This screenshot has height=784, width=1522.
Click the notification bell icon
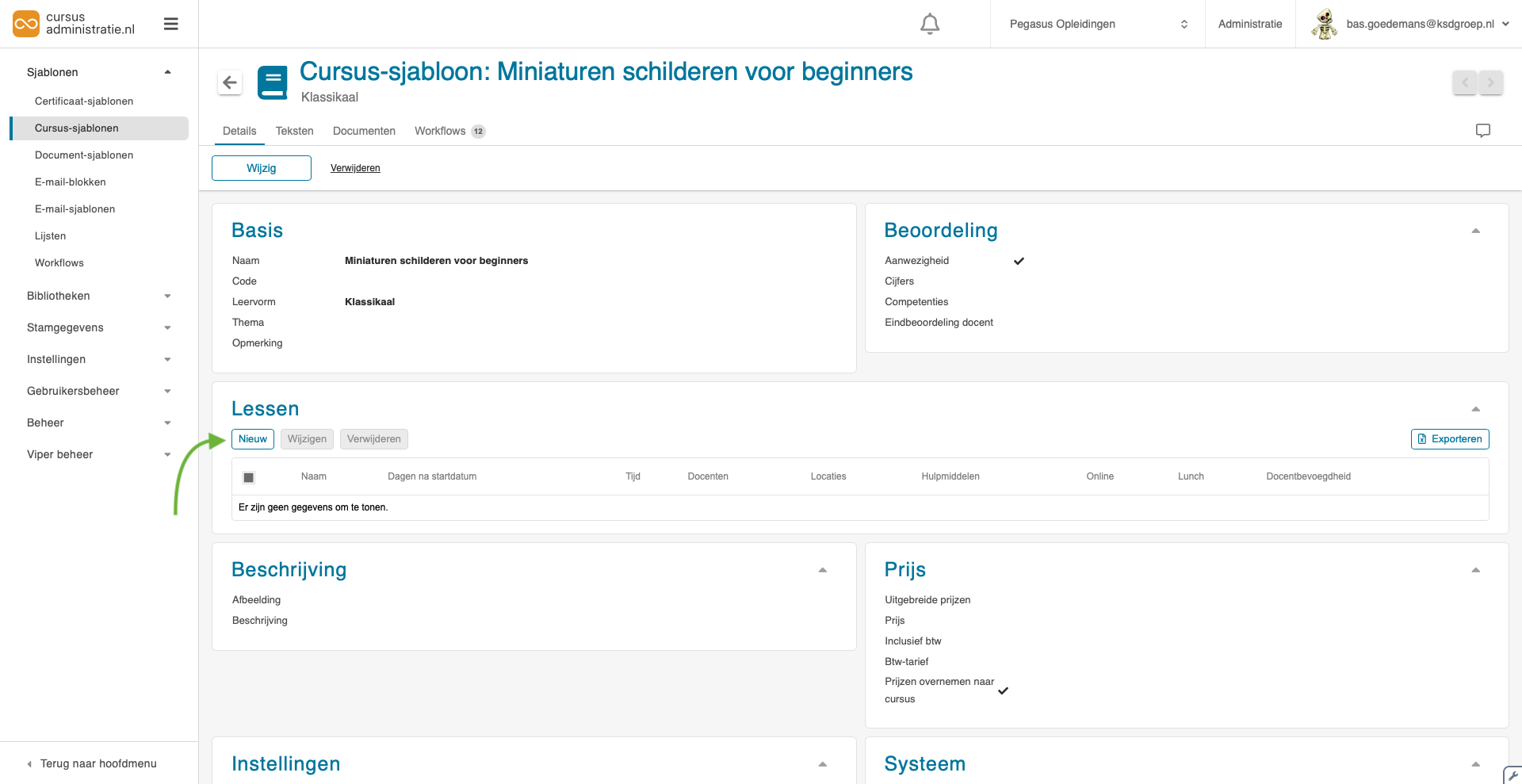point(929,25)
